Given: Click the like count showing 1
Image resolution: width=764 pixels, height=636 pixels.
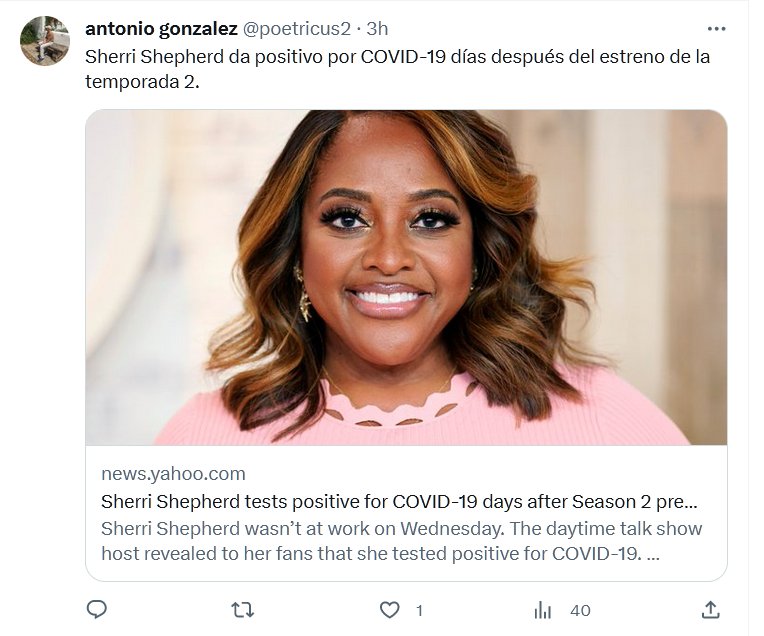Looking at the screenshot, I should point(419,610).
